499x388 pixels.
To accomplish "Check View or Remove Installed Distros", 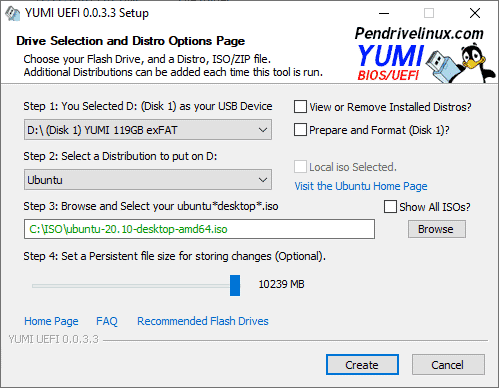I will [300, 107].
